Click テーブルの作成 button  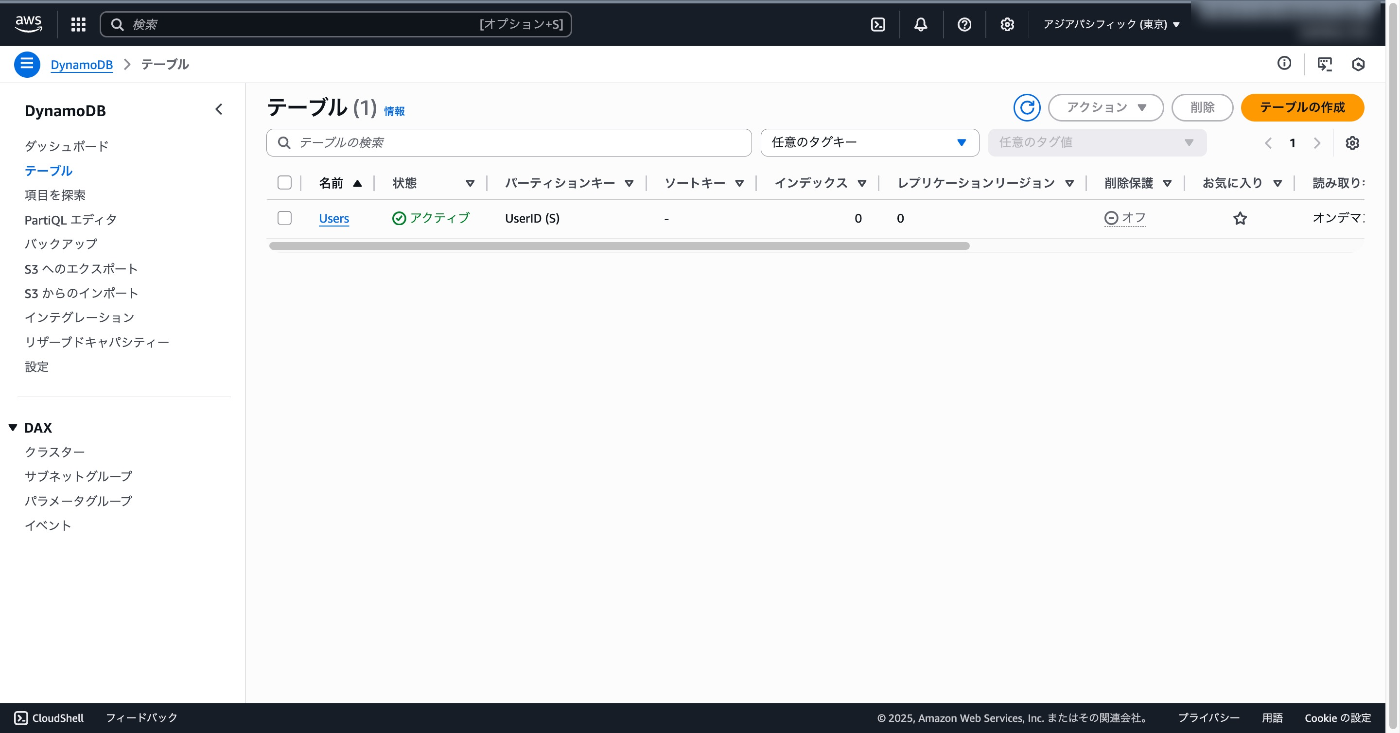[1302, 108]
